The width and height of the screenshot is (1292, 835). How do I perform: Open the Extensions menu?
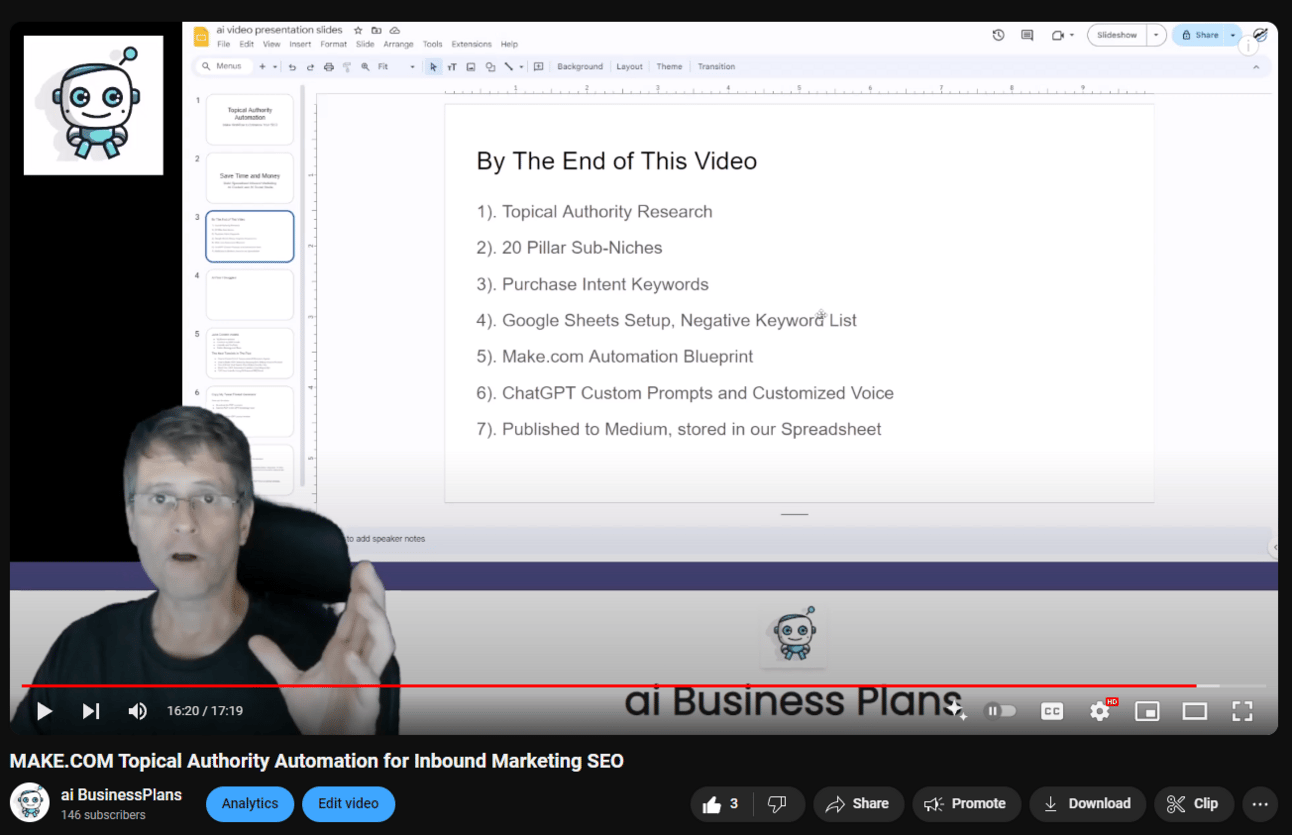coord(471,44)
